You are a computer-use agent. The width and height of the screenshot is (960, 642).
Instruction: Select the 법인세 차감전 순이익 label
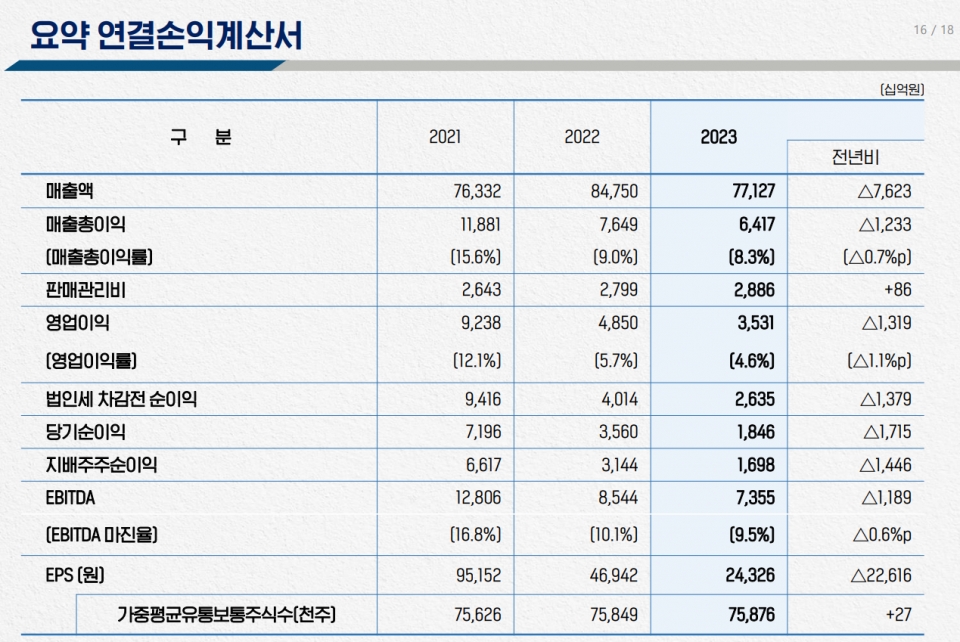[x=121, y=400]
